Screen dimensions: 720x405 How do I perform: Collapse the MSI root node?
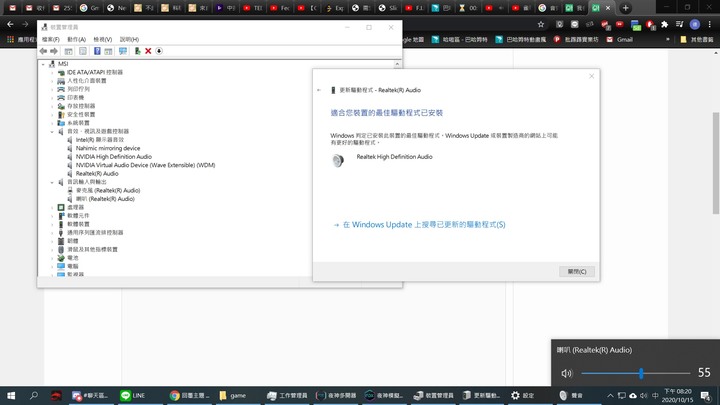tap(44, 64)
